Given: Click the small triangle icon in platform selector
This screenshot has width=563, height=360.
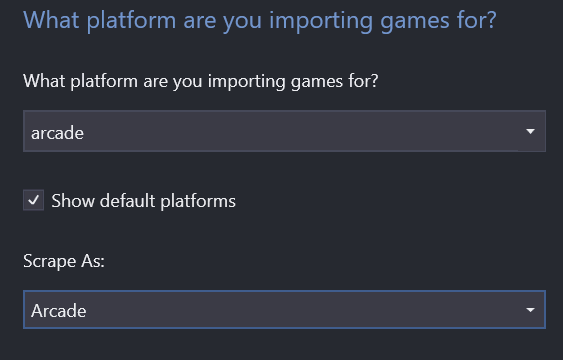Looking at the screenshot, I should 530,131.
